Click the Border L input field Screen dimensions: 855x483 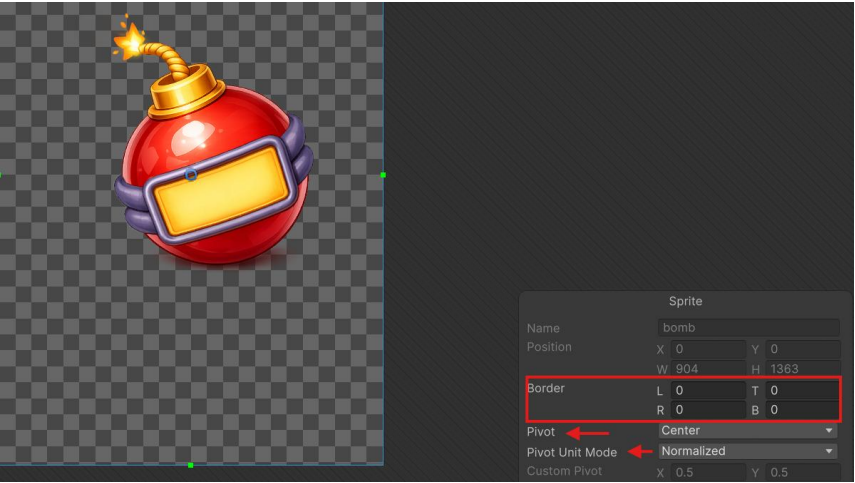[x=708, y=390]
